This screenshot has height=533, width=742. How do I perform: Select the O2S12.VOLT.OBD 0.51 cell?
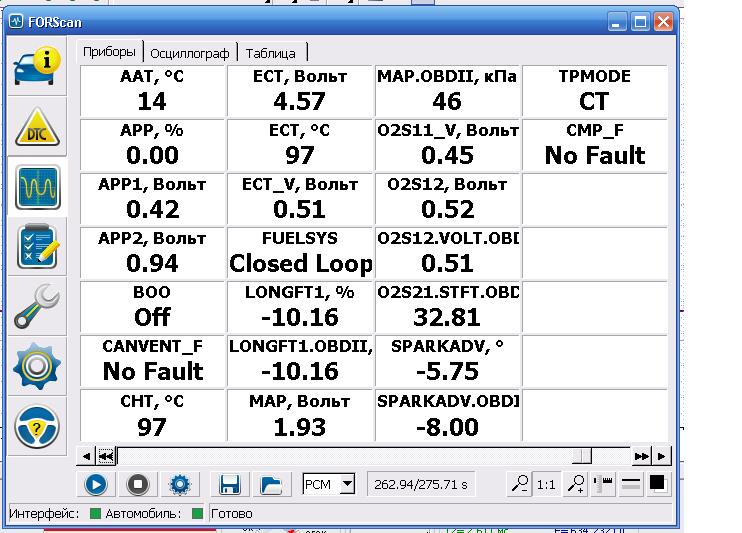(x=447, y=252)
